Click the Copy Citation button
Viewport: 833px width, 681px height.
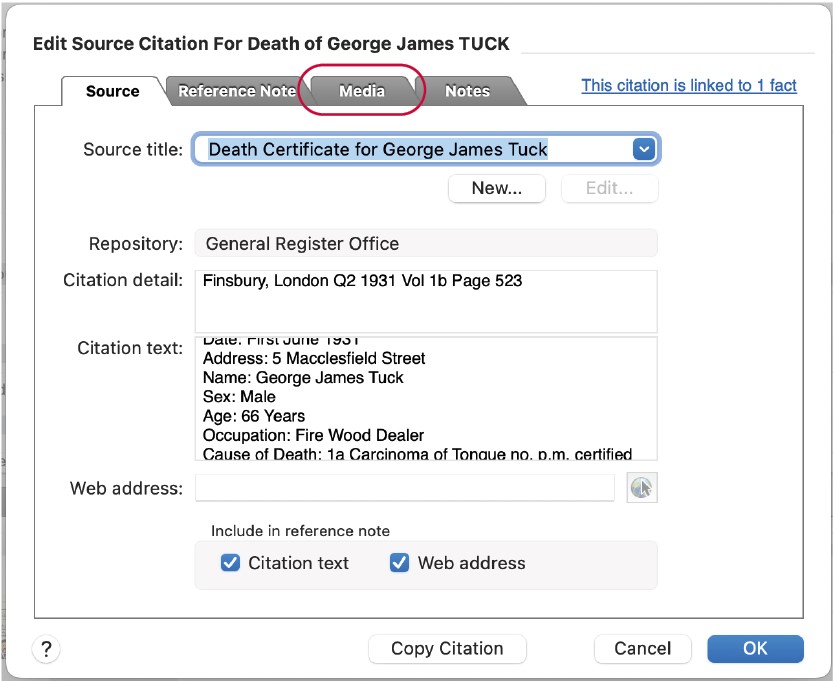point(447,649)
